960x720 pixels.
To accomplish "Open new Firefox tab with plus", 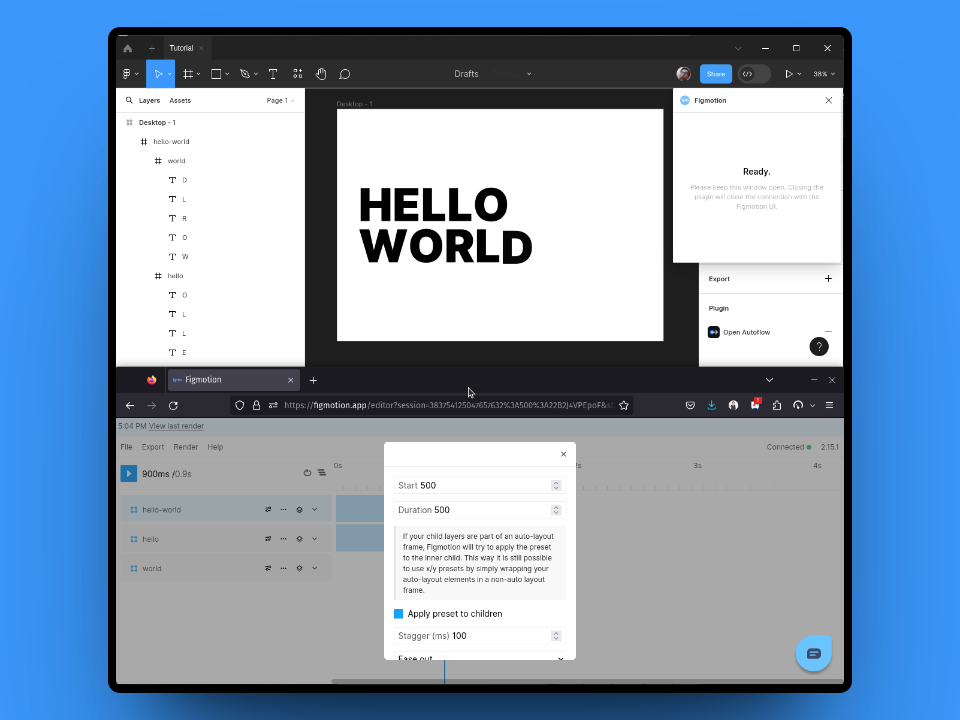I will (313, 380).
